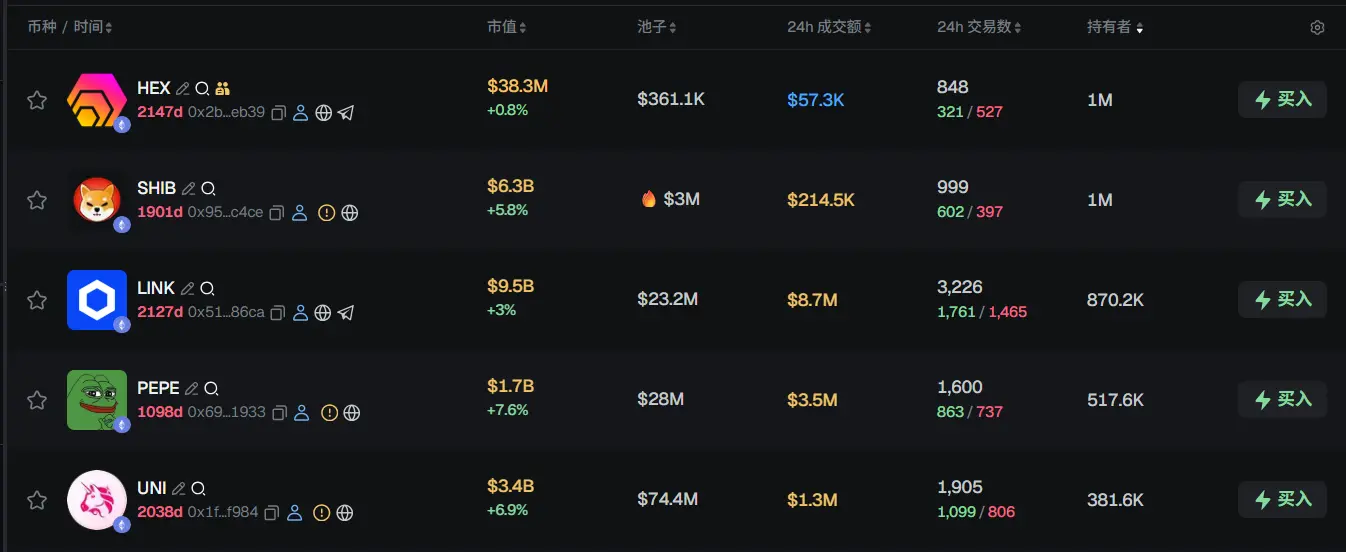The width and height of the screenshot is (1346, 552).
Task: Click the yellow warning icon on SHIB row
Action: coord(326,213)
